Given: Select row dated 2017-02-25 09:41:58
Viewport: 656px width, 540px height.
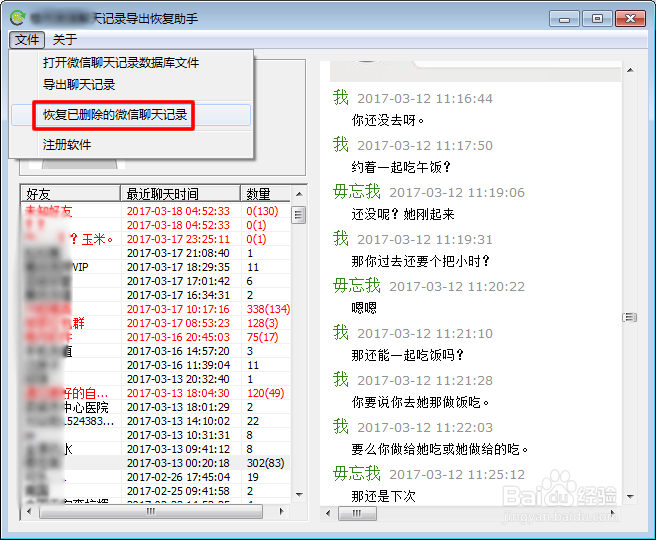Looking at the screenshot, I should (156, 491).
